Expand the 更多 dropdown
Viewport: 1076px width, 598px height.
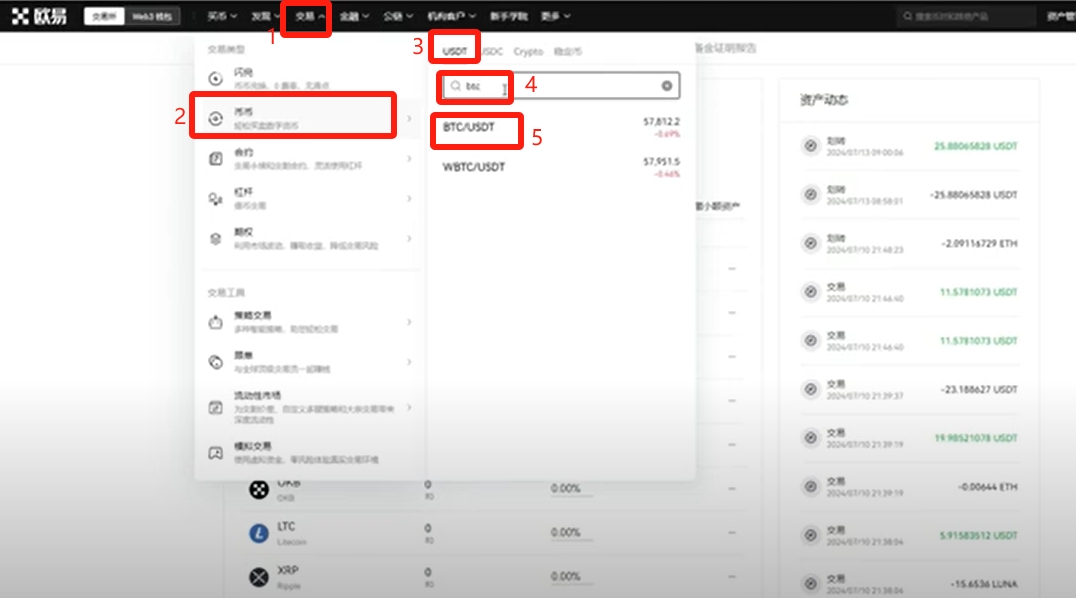[549, 15]
